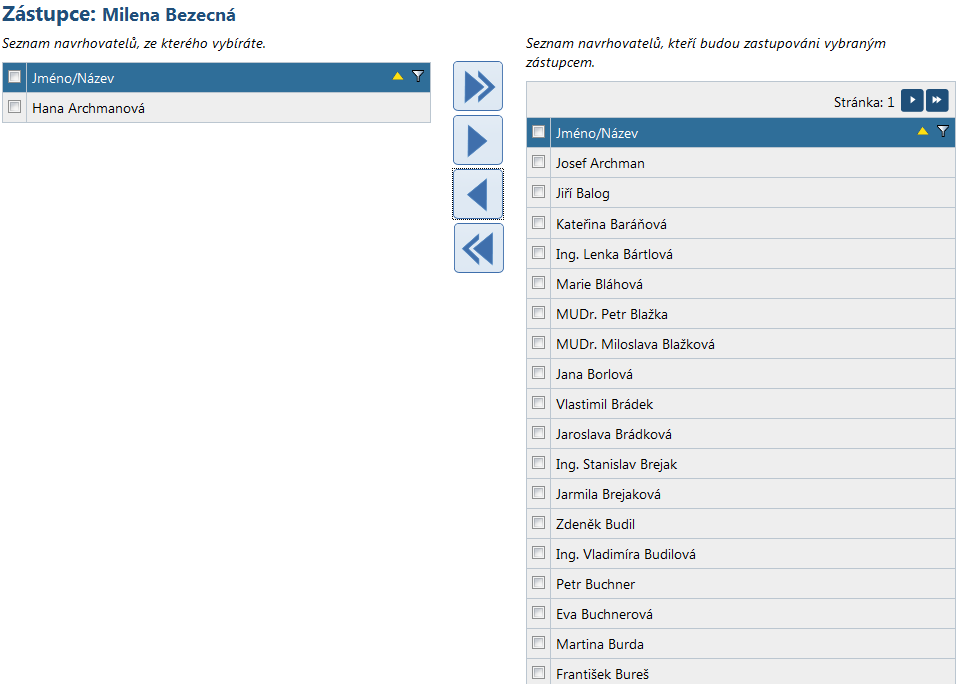Select checkbox for Zdeněk Budil
Viewport: 961px width, 684px height.
tap(539, 523)
